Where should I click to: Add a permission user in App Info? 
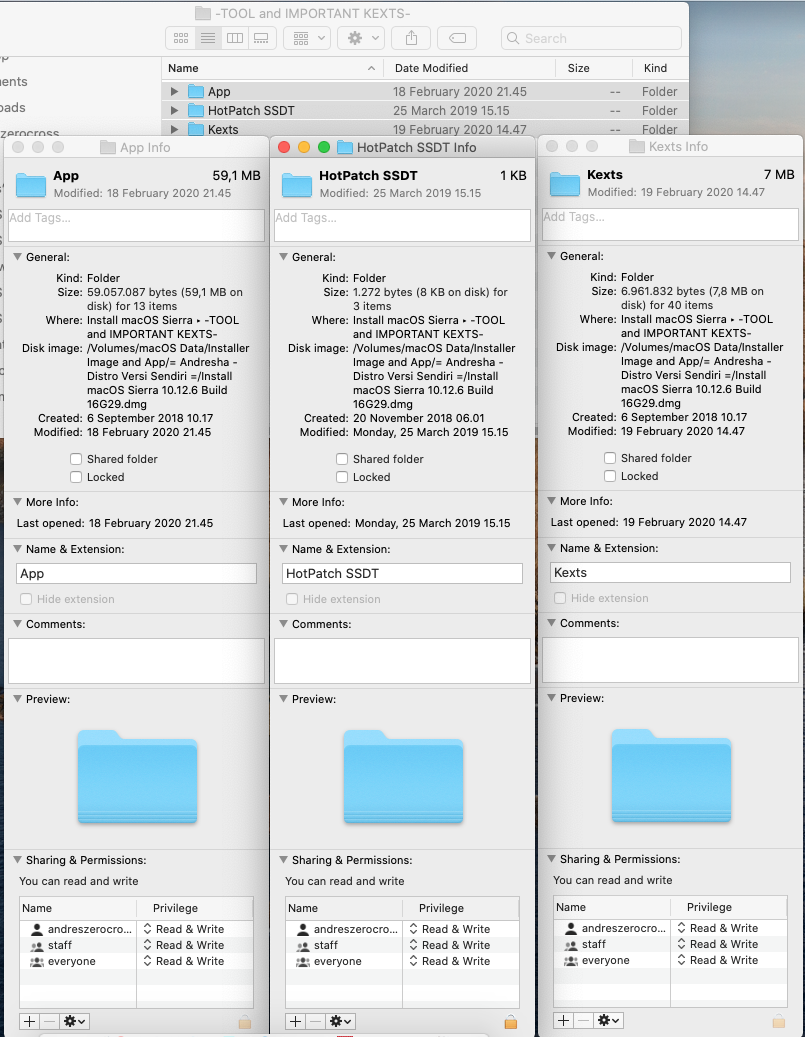pos(29,1021)
